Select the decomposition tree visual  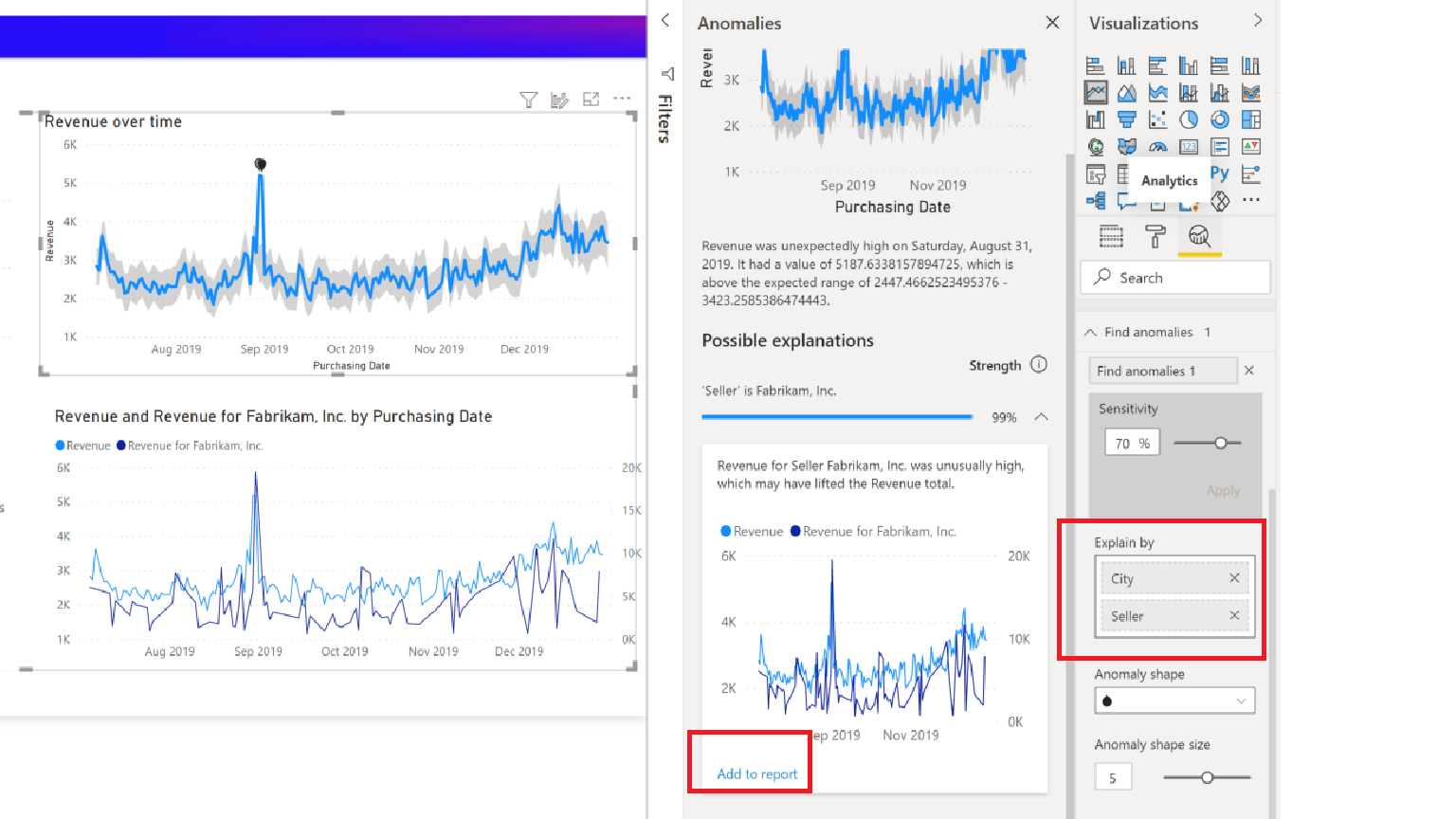1096,201
